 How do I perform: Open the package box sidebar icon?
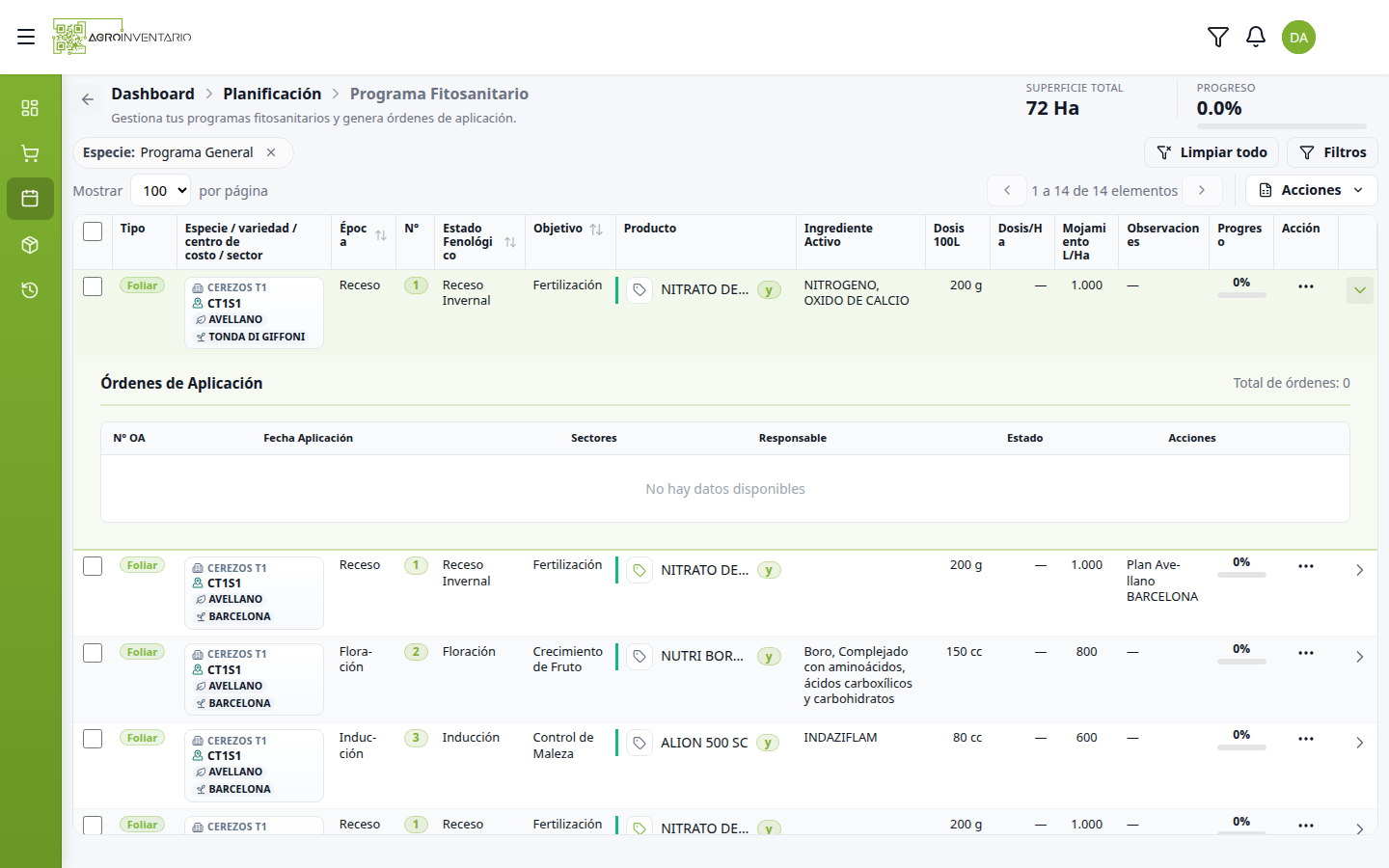pos(30,245)
